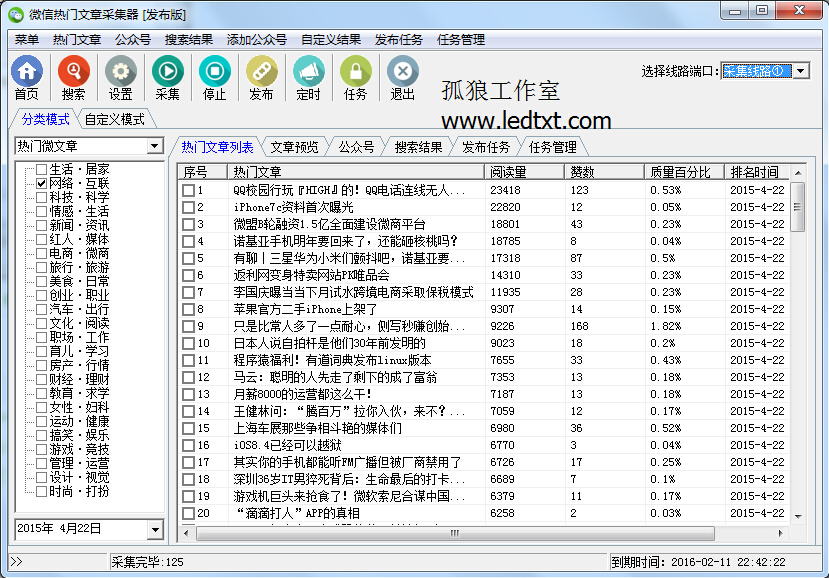Switch to the 发布任务 content tab

[x=486, y=147]
